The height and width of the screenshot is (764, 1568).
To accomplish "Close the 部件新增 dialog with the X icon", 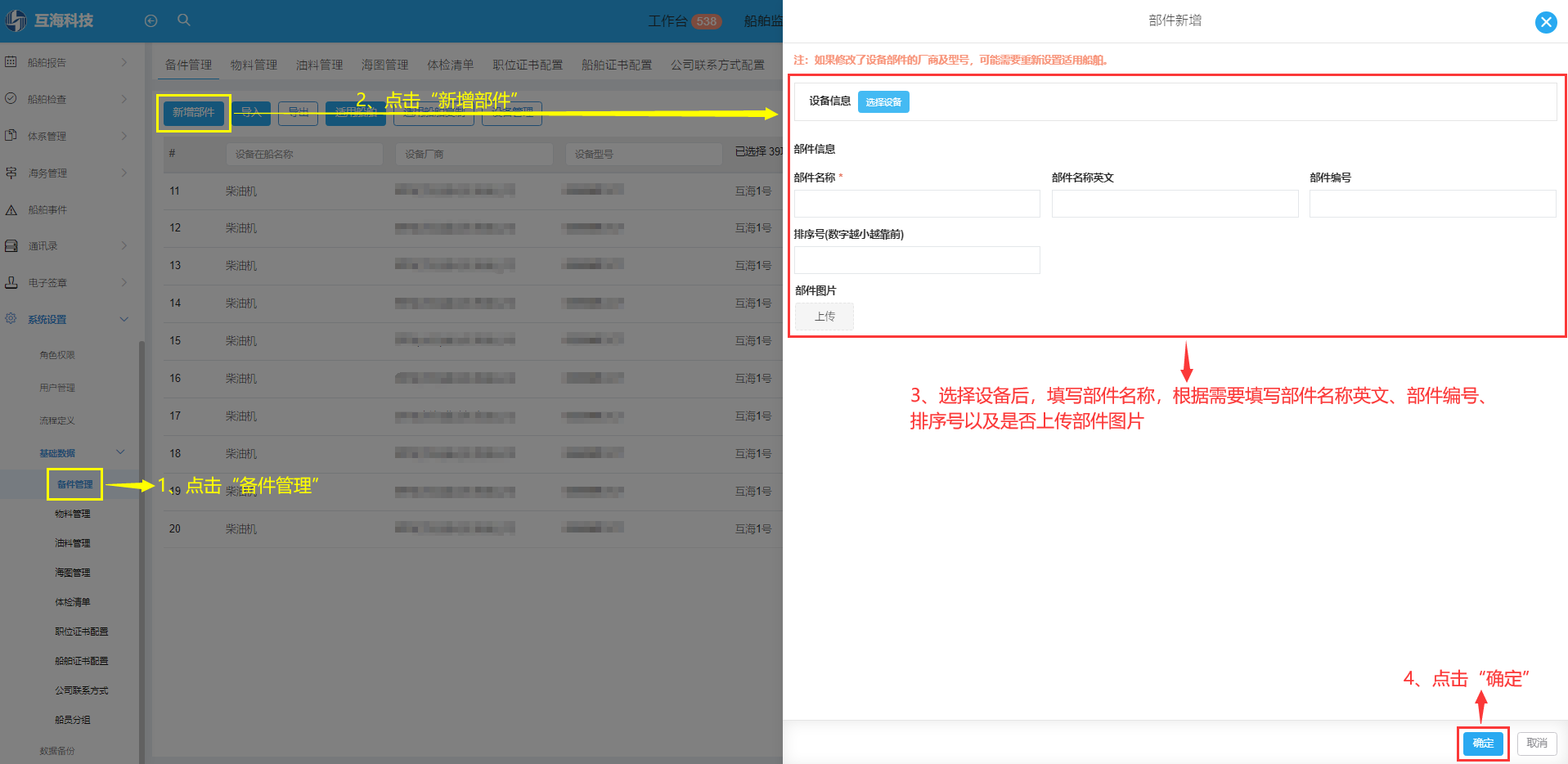I will (1545, 22).
